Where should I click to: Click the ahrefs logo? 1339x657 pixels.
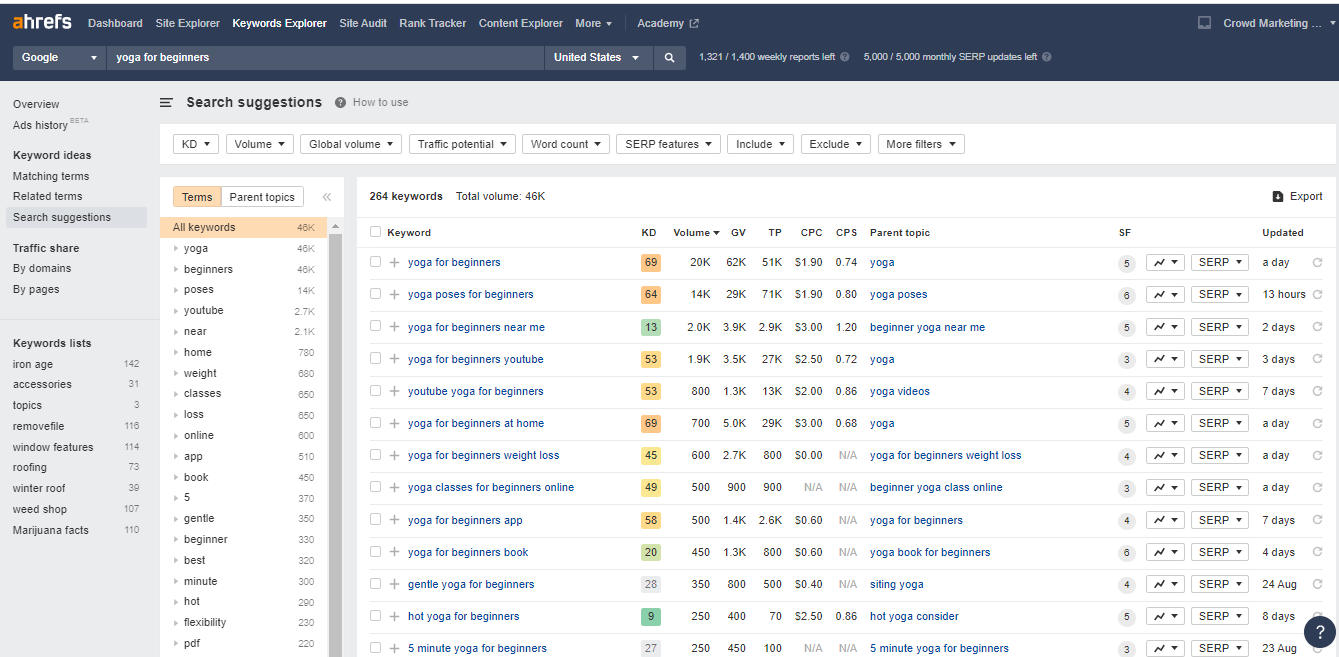coord(42,21)
